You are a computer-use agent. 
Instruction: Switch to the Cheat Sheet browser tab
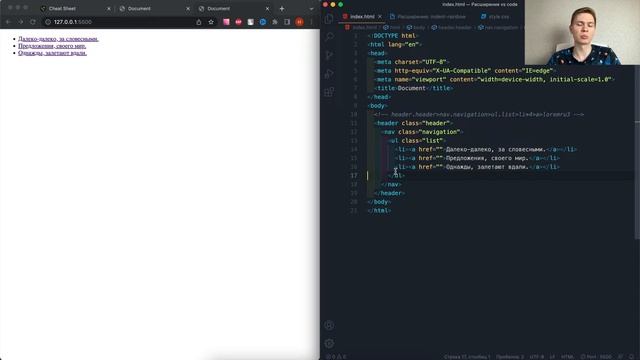pyautogui.click(x=76, y=9)
